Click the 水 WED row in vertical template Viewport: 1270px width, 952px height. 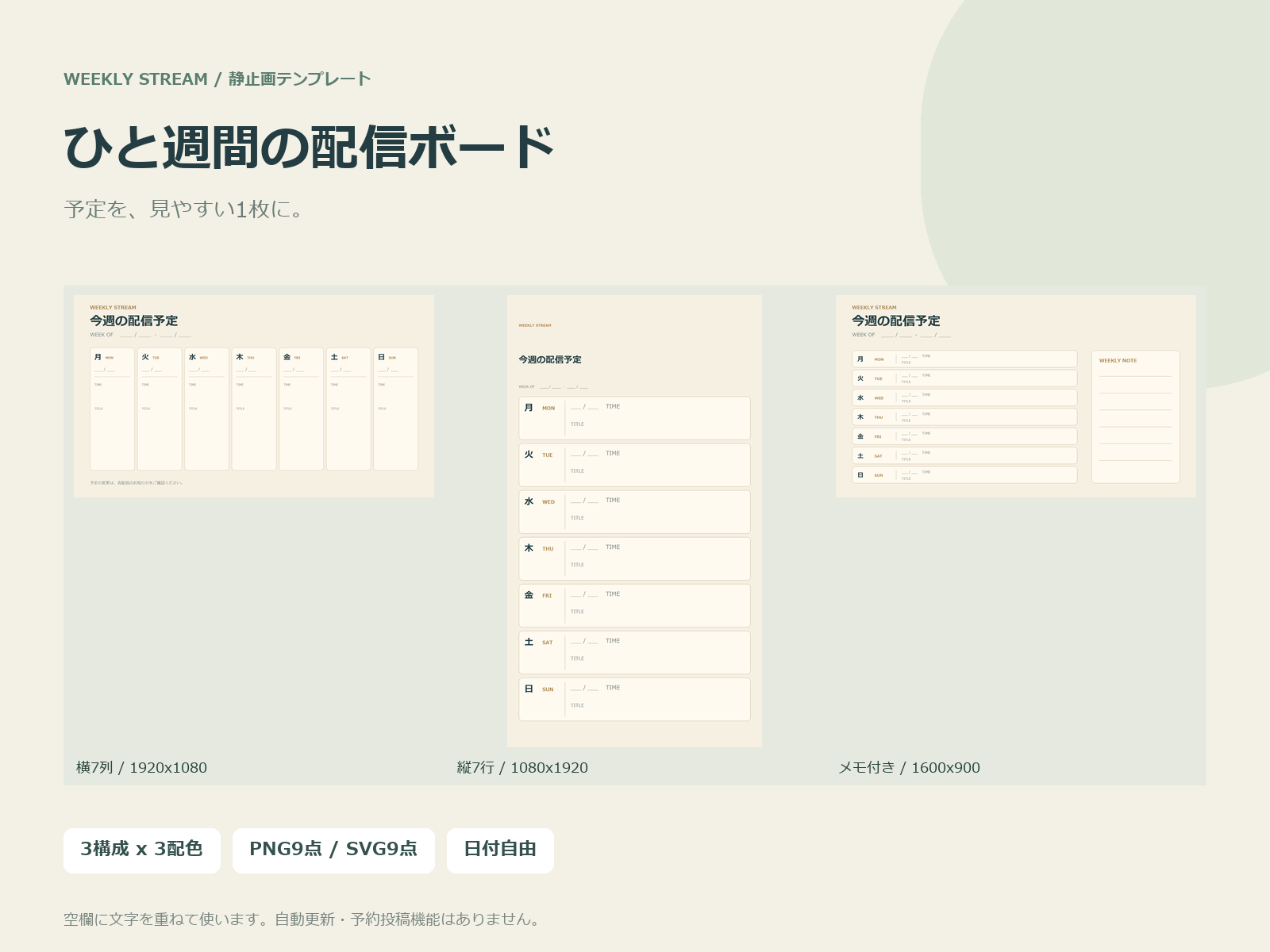point(634,512)
